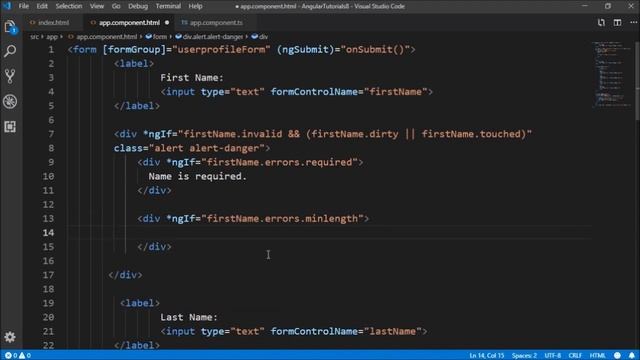Click "userprofileForm" string on line 1
The height and width of the screenshot is (360, 640).
[x=221, y=49]
